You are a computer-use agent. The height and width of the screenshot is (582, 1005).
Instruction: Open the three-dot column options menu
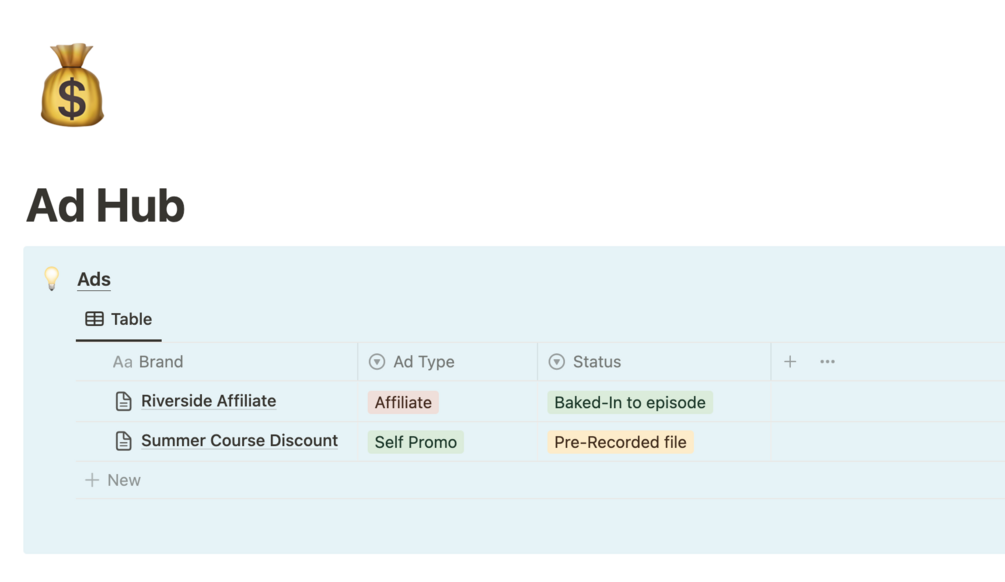pos(827,362)
